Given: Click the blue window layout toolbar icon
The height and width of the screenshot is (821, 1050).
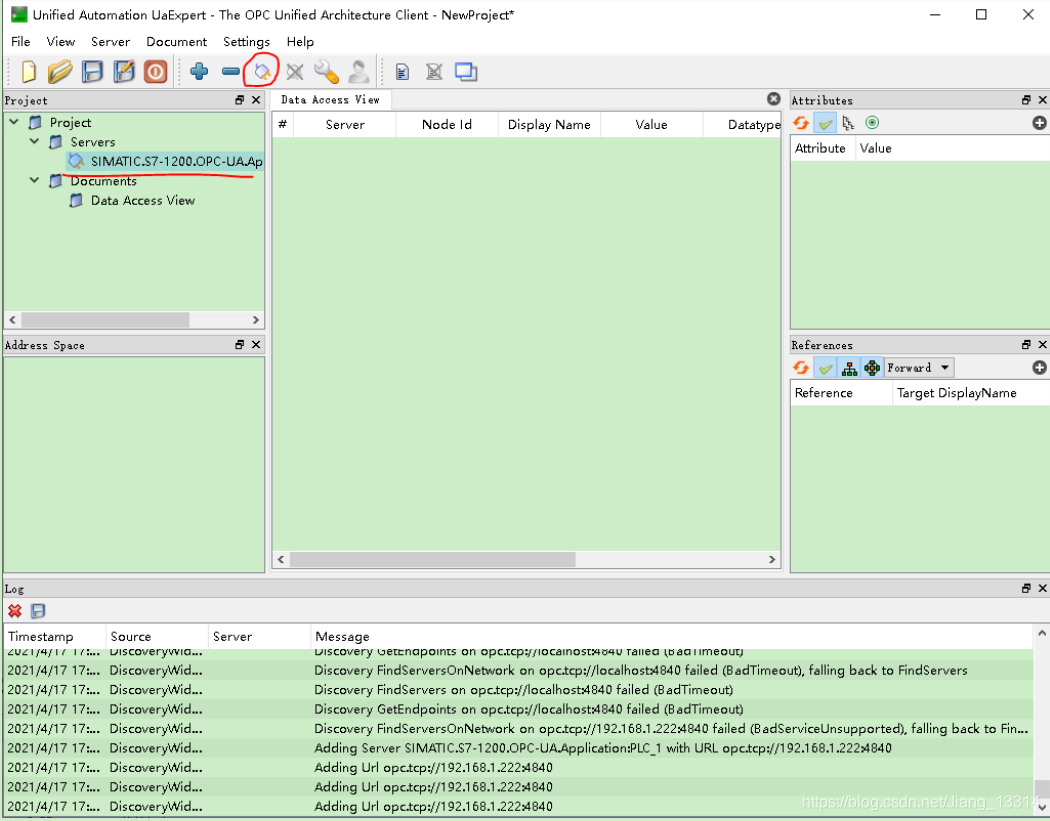Looking at the screenshot, I should tap(466, 72).
